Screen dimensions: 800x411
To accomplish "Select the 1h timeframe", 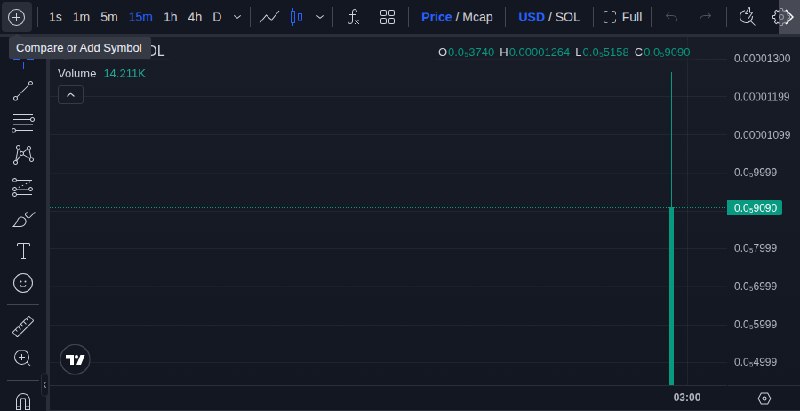I will (x=170, y=17).
